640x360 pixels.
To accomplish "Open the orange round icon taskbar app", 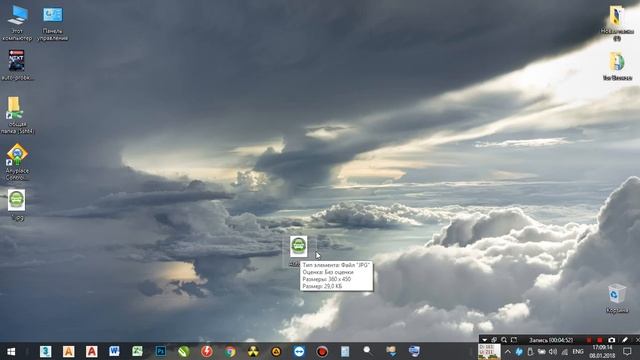I will pyautogui.click(x=276, y=351).
